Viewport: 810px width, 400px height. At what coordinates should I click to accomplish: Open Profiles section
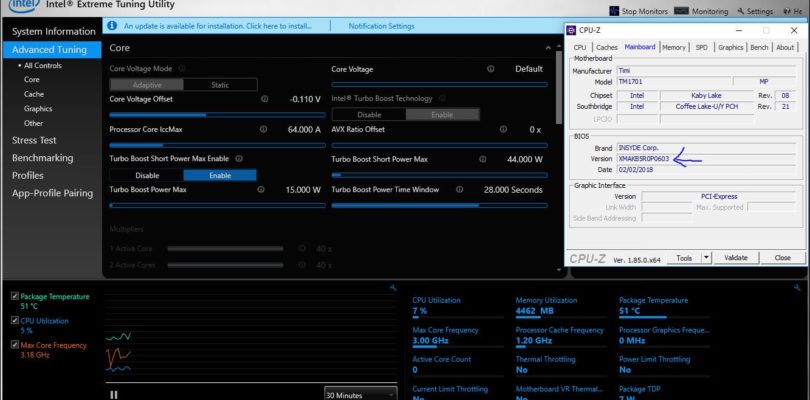coord(27,175)
